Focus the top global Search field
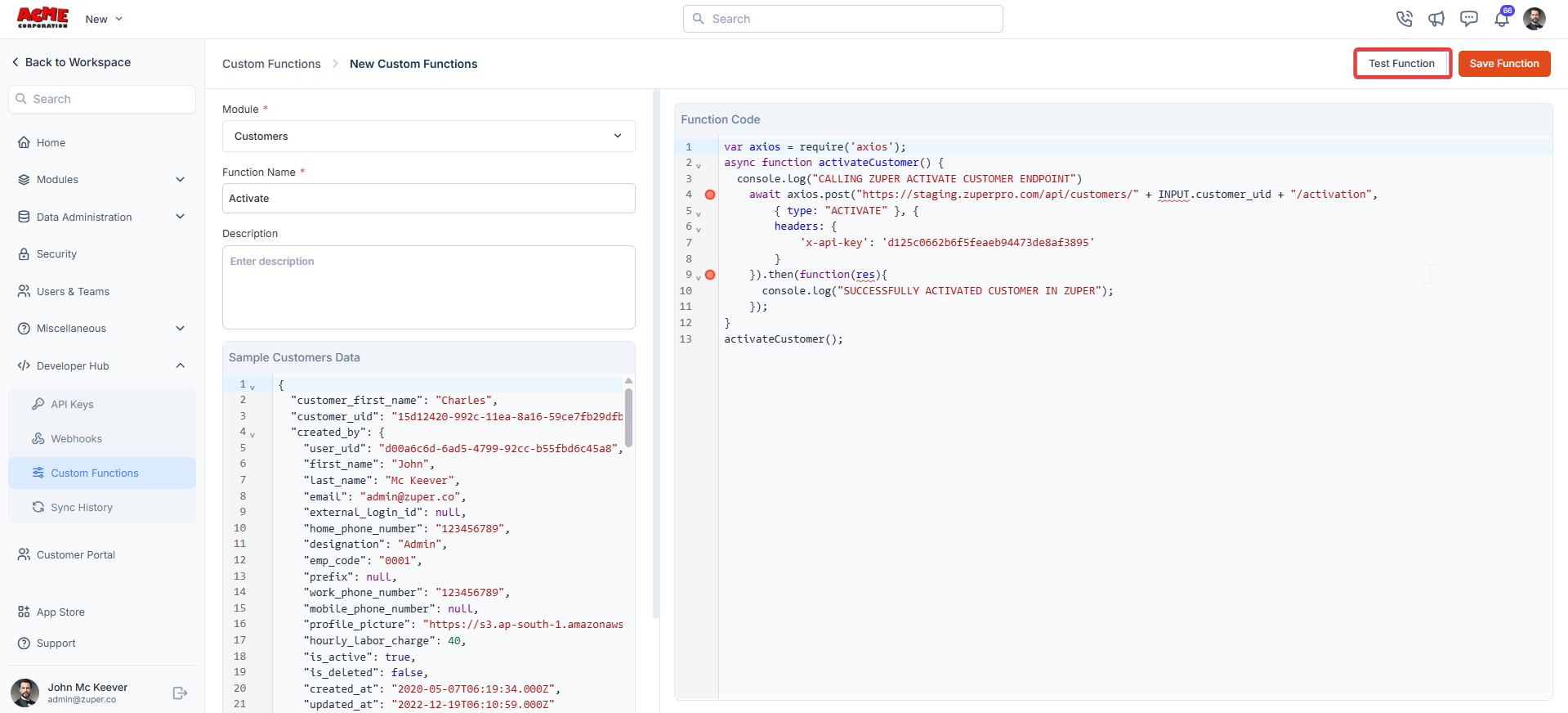The width and height of the screenshot is (1568, 713). coord(843,19)
